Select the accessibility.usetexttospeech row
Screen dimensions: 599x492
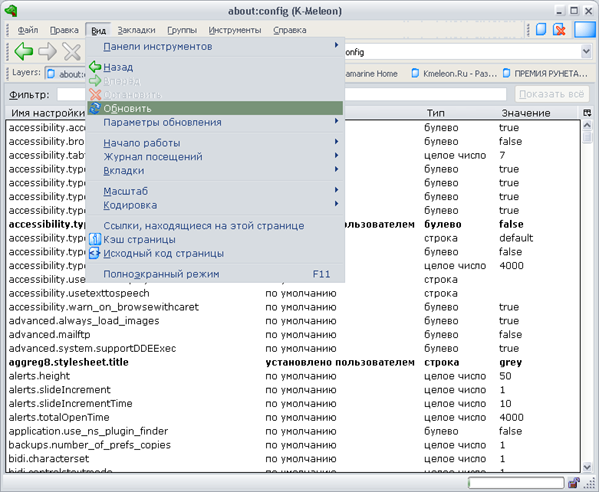(293, 293)
